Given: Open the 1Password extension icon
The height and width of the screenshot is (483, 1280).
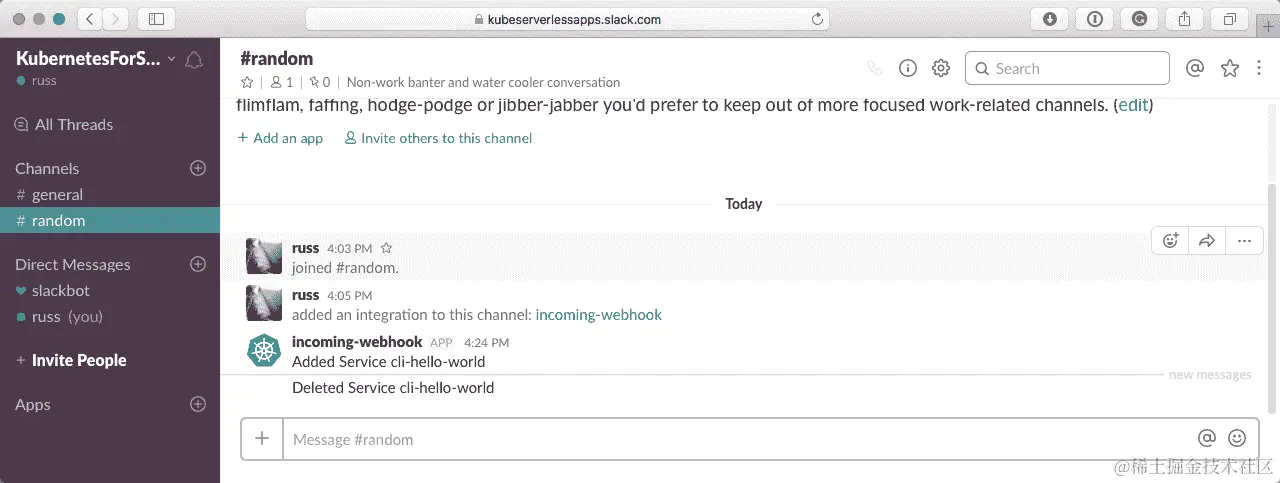Looking at the screenshot, I should (1095, 18).
